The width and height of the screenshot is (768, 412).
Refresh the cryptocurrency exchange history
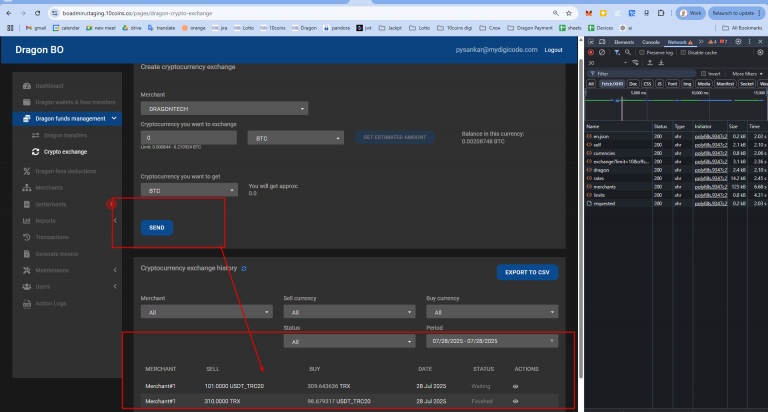click(244, 268)
